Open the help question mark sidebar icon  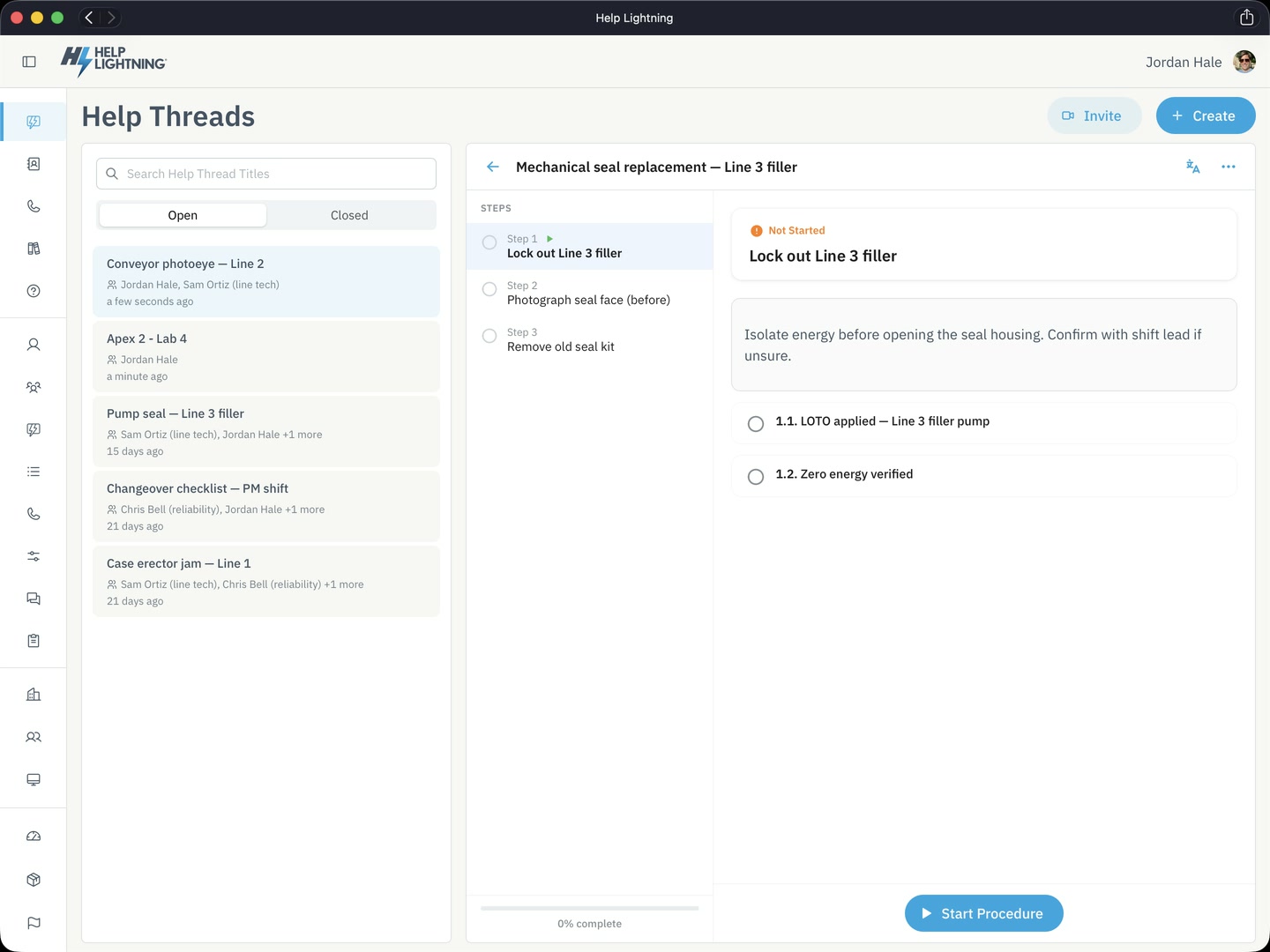coord(34,291)
